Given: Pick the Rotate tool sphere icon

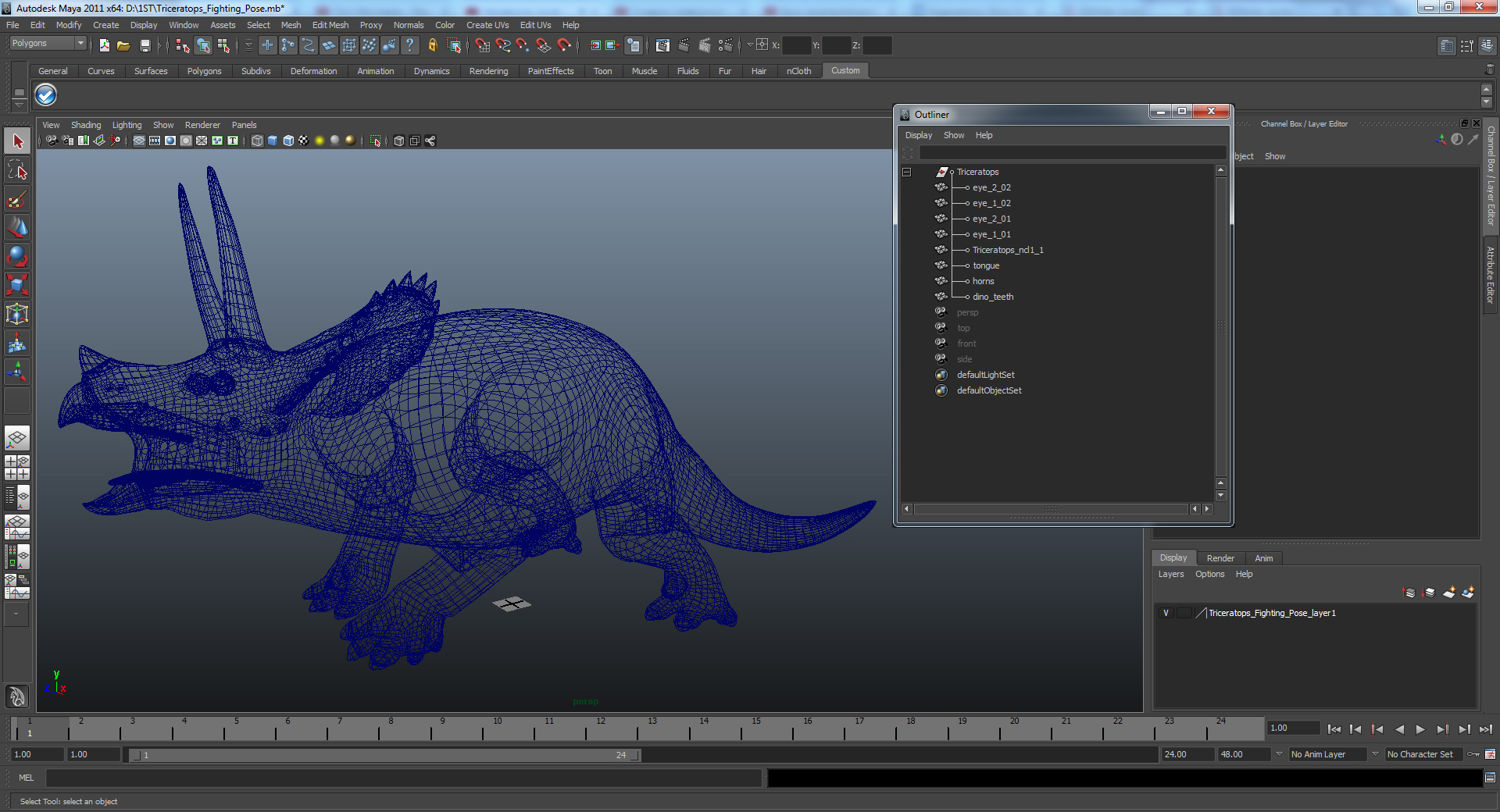Looking at the screenshot, I should 17,256.
